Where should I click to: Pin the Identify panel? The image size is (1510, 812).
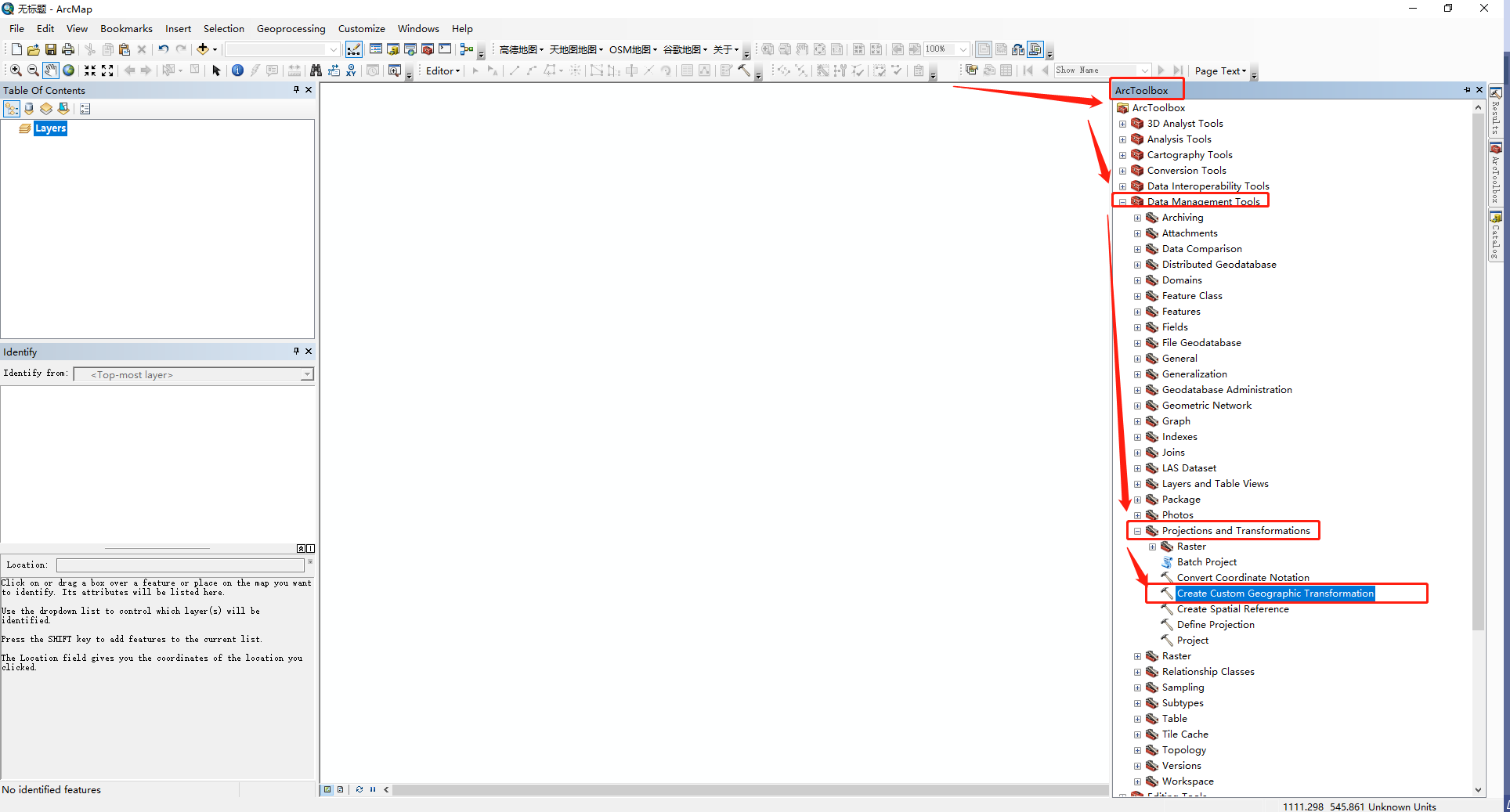(x=296, y=352)
